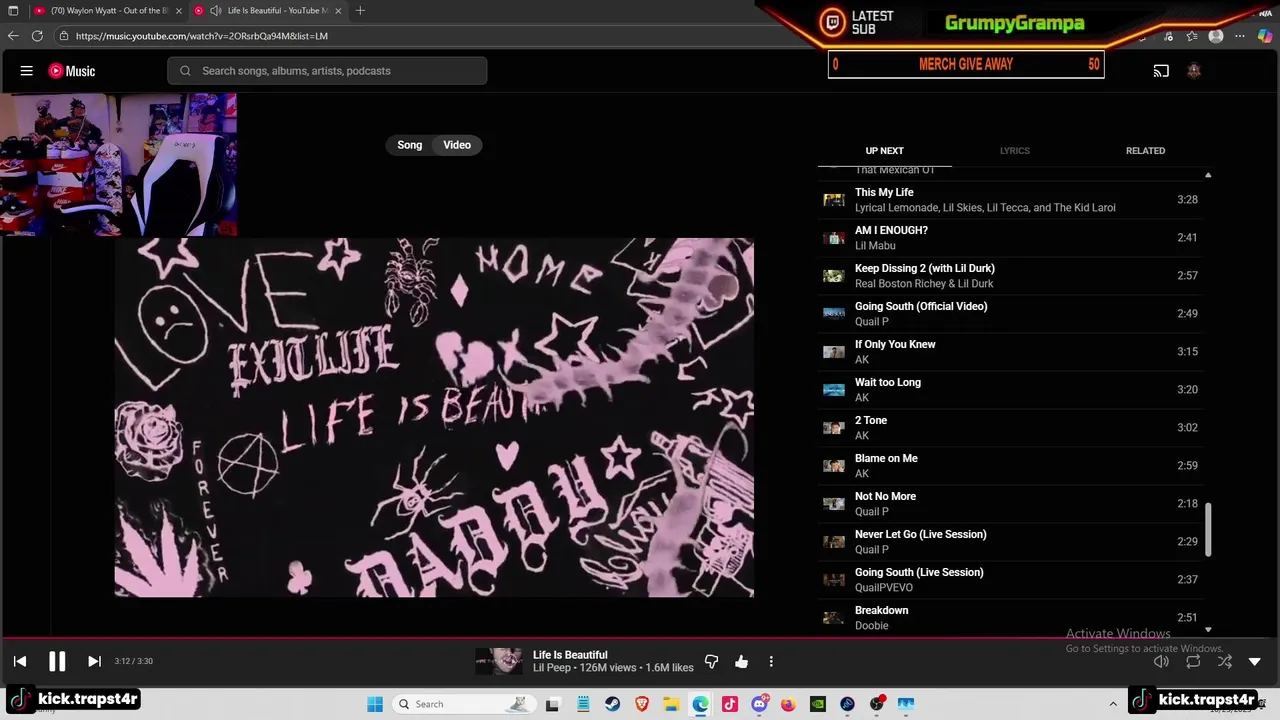
Task: Open the YouTube Music hamburger menu
Action: tap(27, 71)
